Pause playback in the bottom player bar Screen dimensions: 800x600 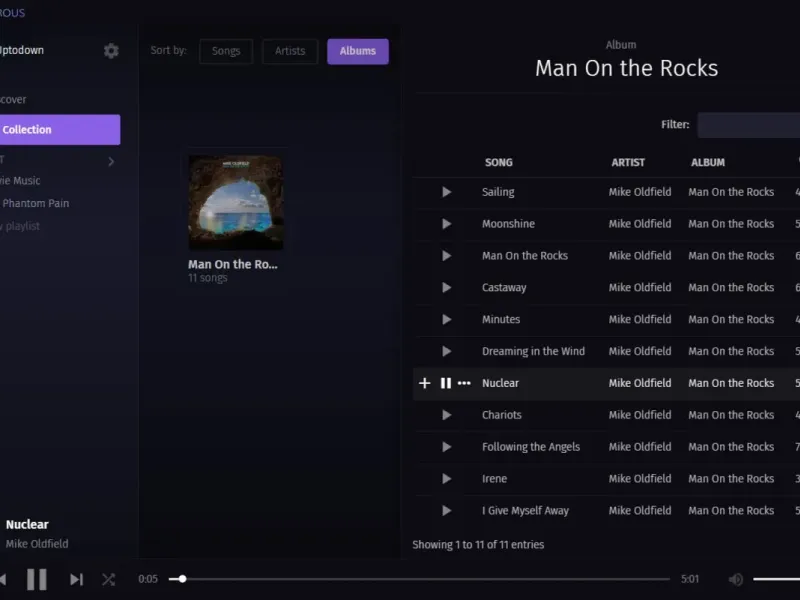click(x=37, y=579)
